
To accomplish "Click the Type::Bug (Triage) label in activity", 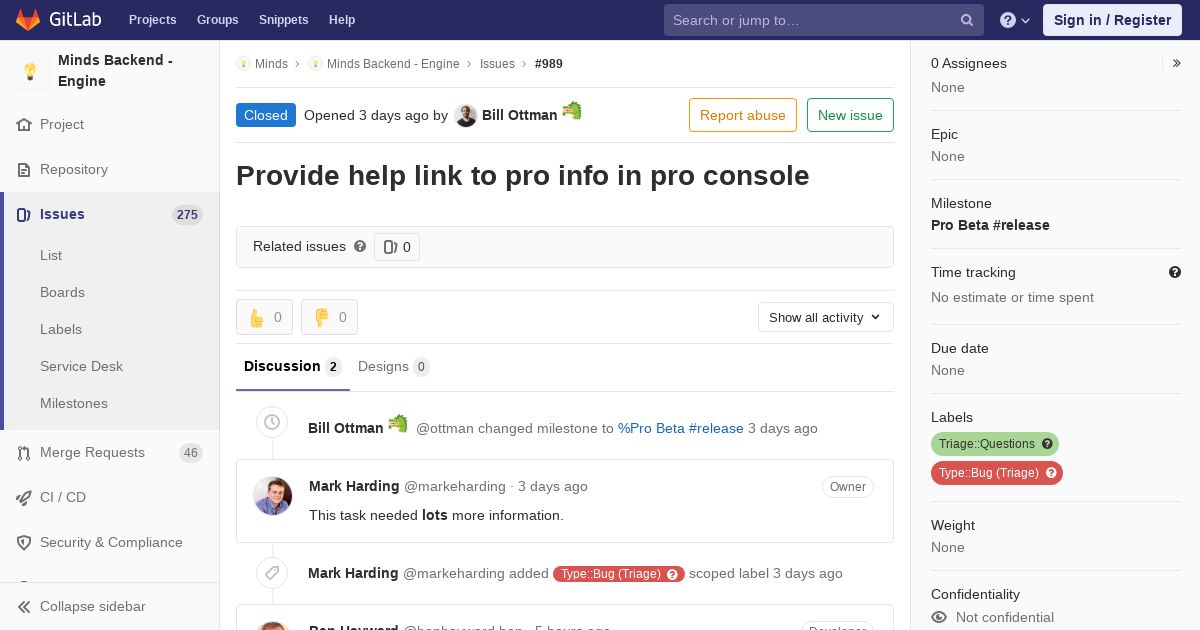I will pos(619,574).
